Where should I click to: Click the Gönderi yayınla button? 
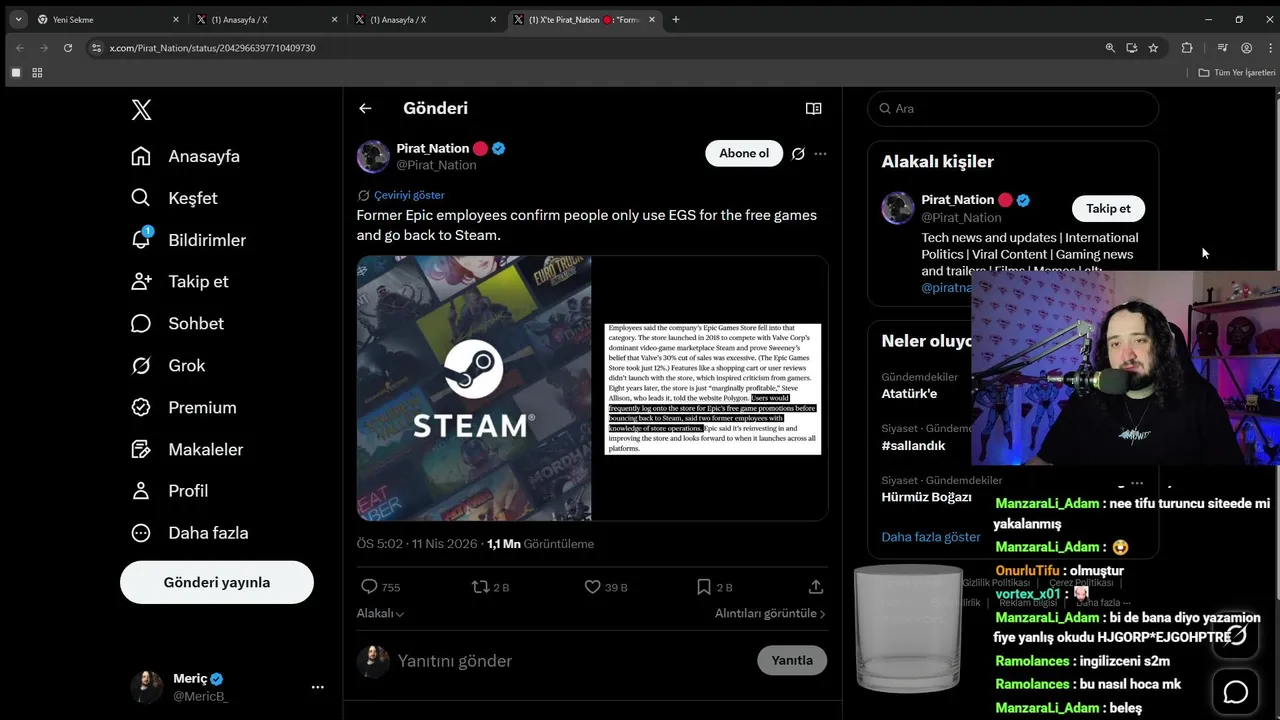coord(217,582)
